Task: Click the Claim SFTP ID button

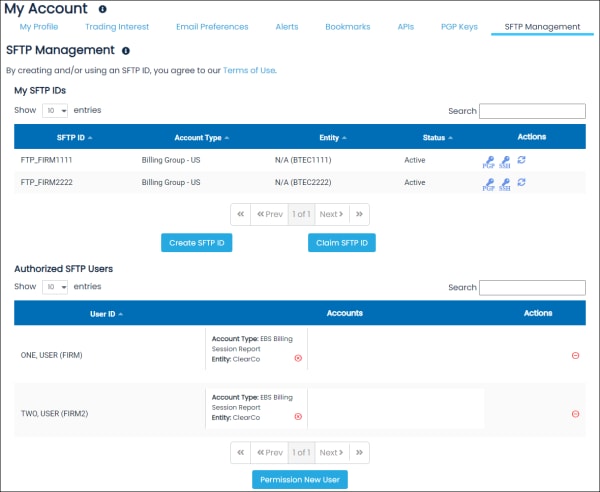Action: 341,243
